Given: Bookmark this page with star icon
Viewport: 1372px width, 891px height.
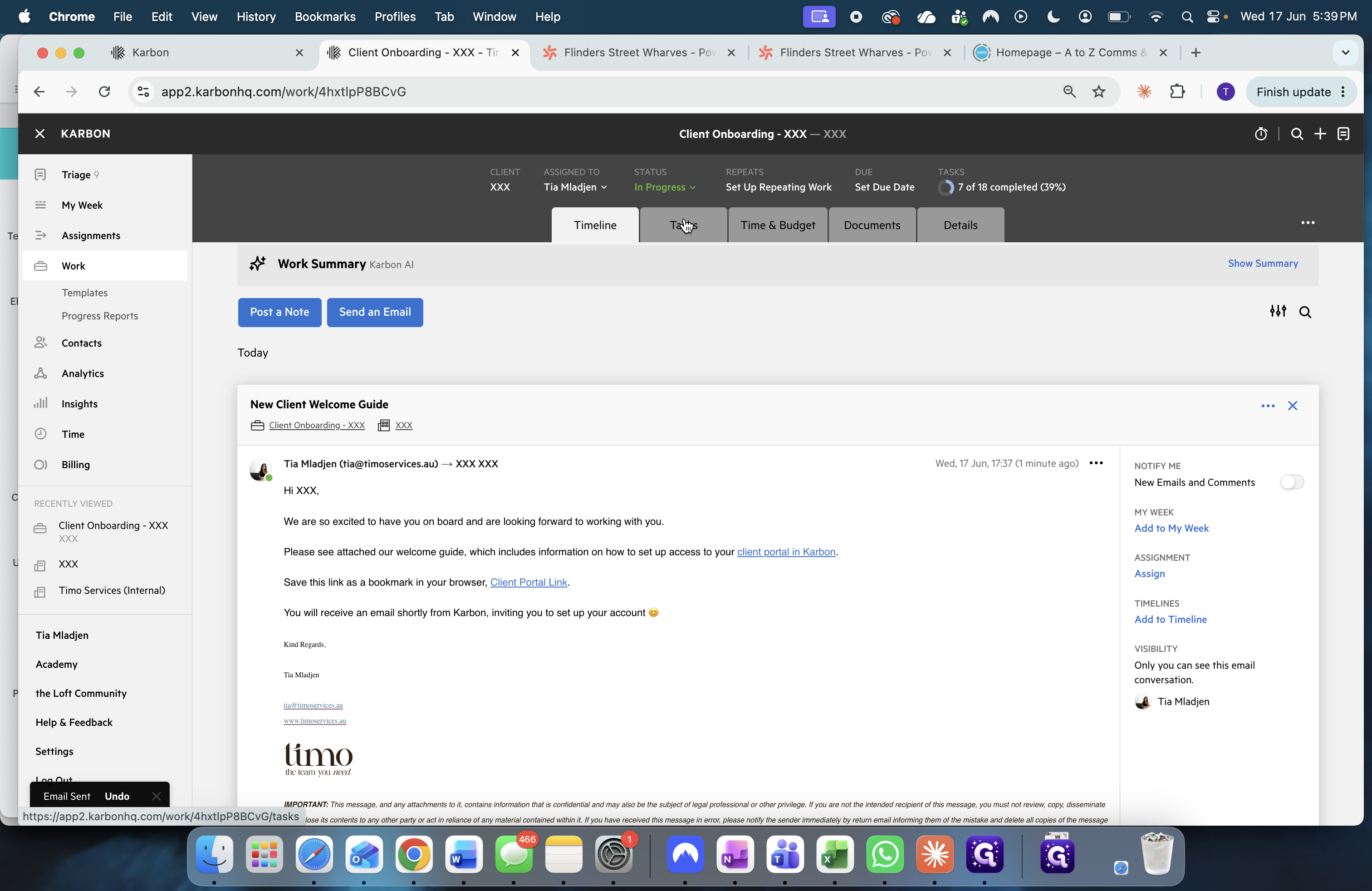Looking at the screenshot, I should [x=1099, y=92].
